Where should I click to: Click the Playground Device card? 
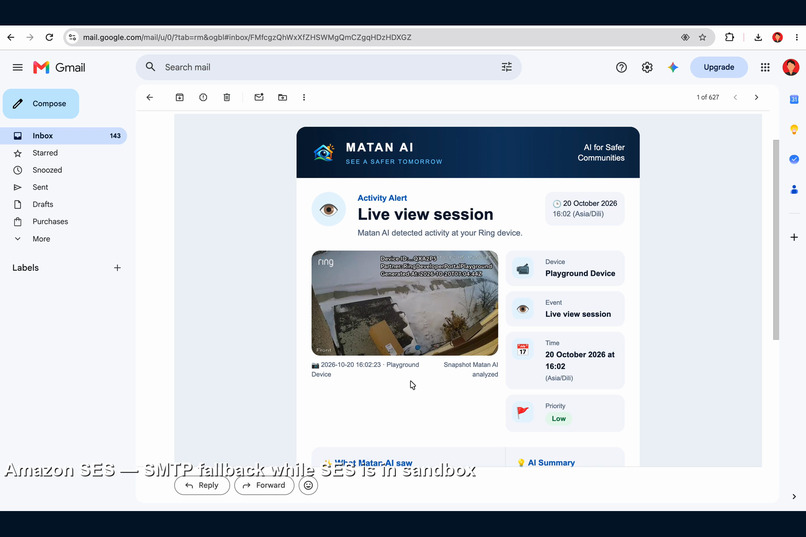tap(565, 268)
